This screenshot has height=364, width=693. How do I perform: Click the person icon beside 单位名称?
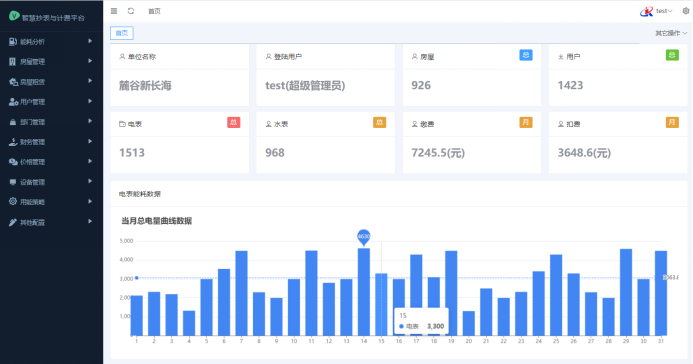tap(122, 57)
